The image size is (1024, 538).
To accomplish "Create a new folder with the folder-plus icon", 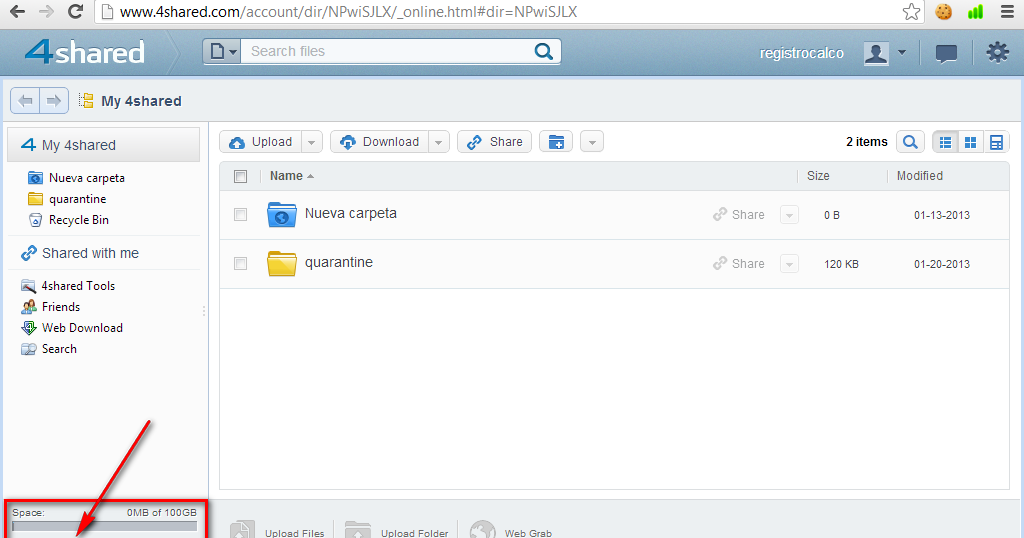I will (556, 142).
